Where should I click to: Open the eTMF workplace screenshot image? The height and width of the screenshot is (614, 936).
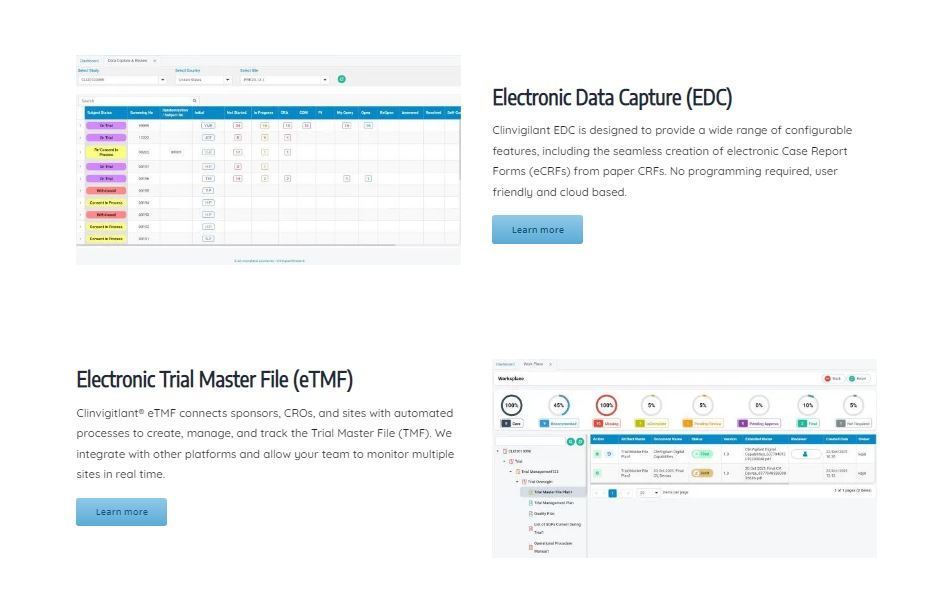tap(684, 458)
